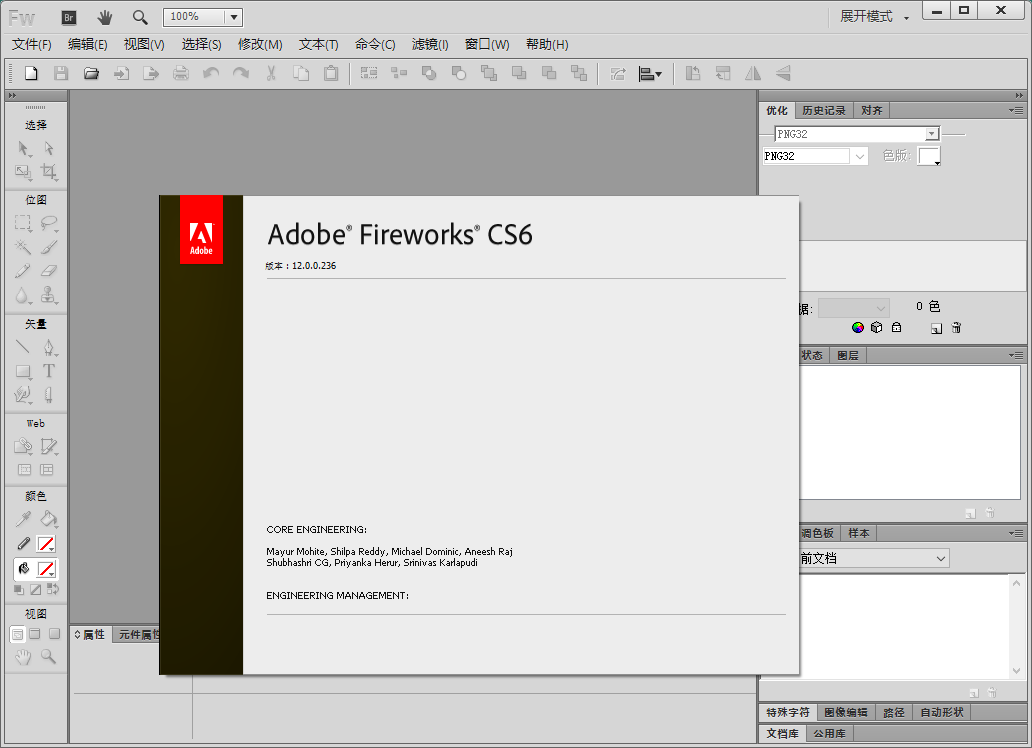Click the Open folder icon in toolbar
The height and width of the screenshot is (748, 1032).
[91, 73]
